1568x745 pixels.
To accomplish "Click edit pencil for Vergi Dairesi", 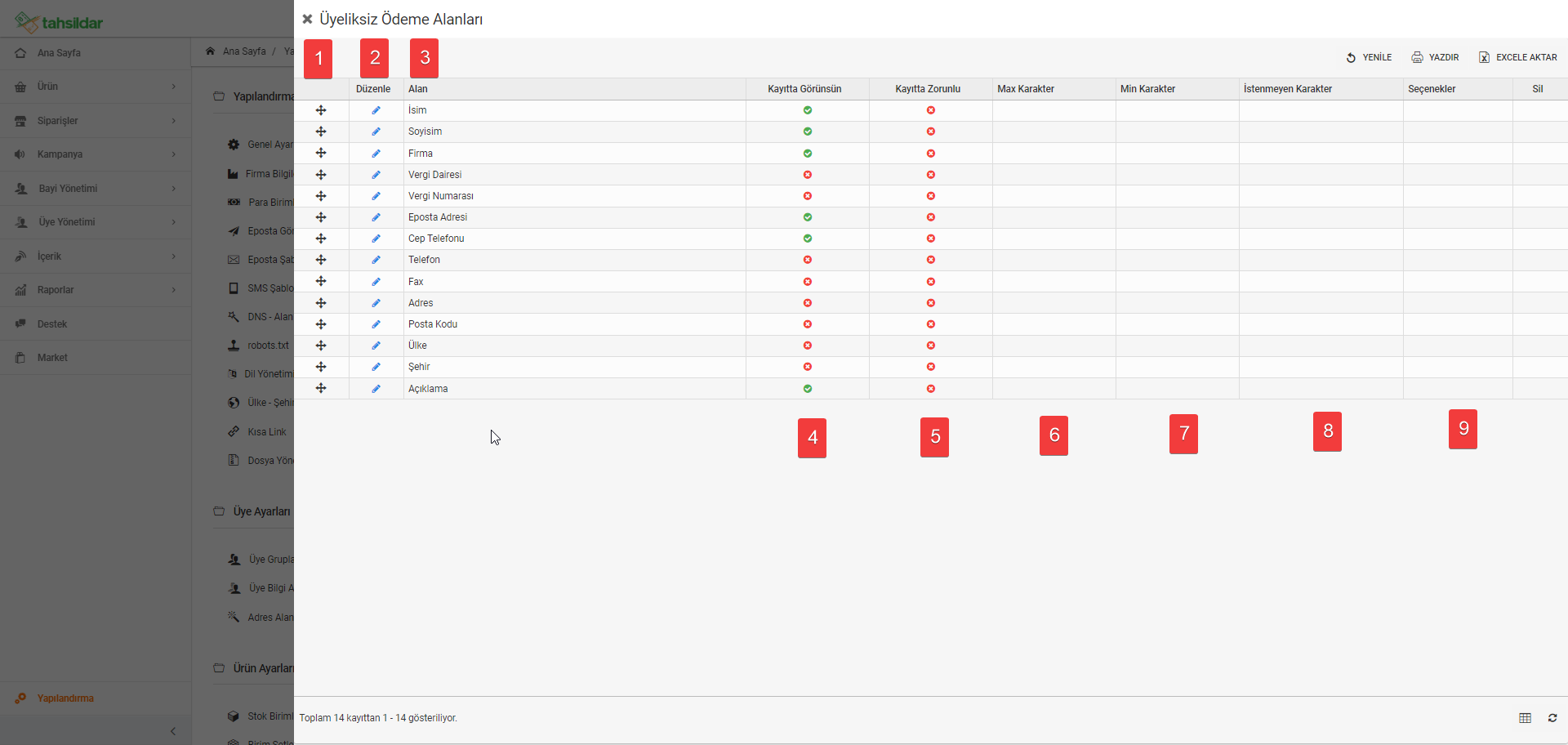I will pos(376,175).
